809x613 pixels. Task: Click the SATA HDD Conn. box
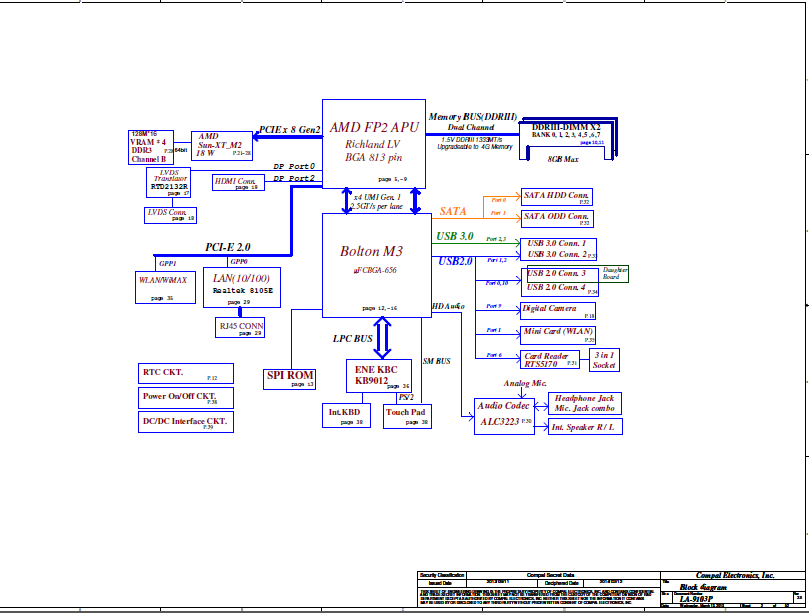tap(557, 197)
